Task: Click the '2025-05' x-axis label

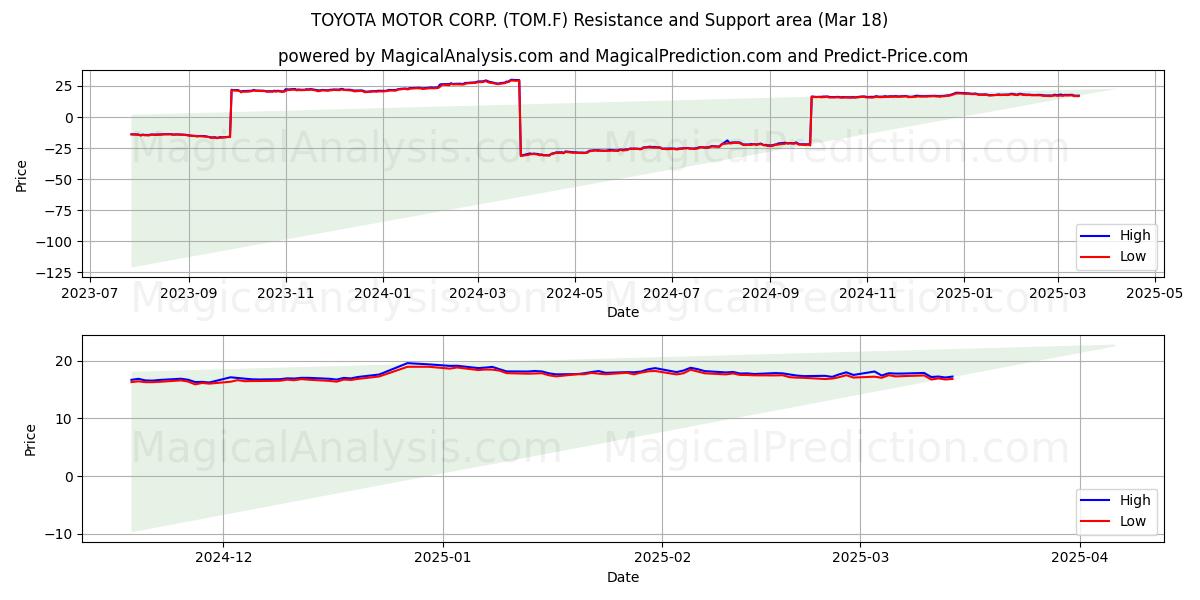Action: pyautogui.click(x=1155, y=294)
